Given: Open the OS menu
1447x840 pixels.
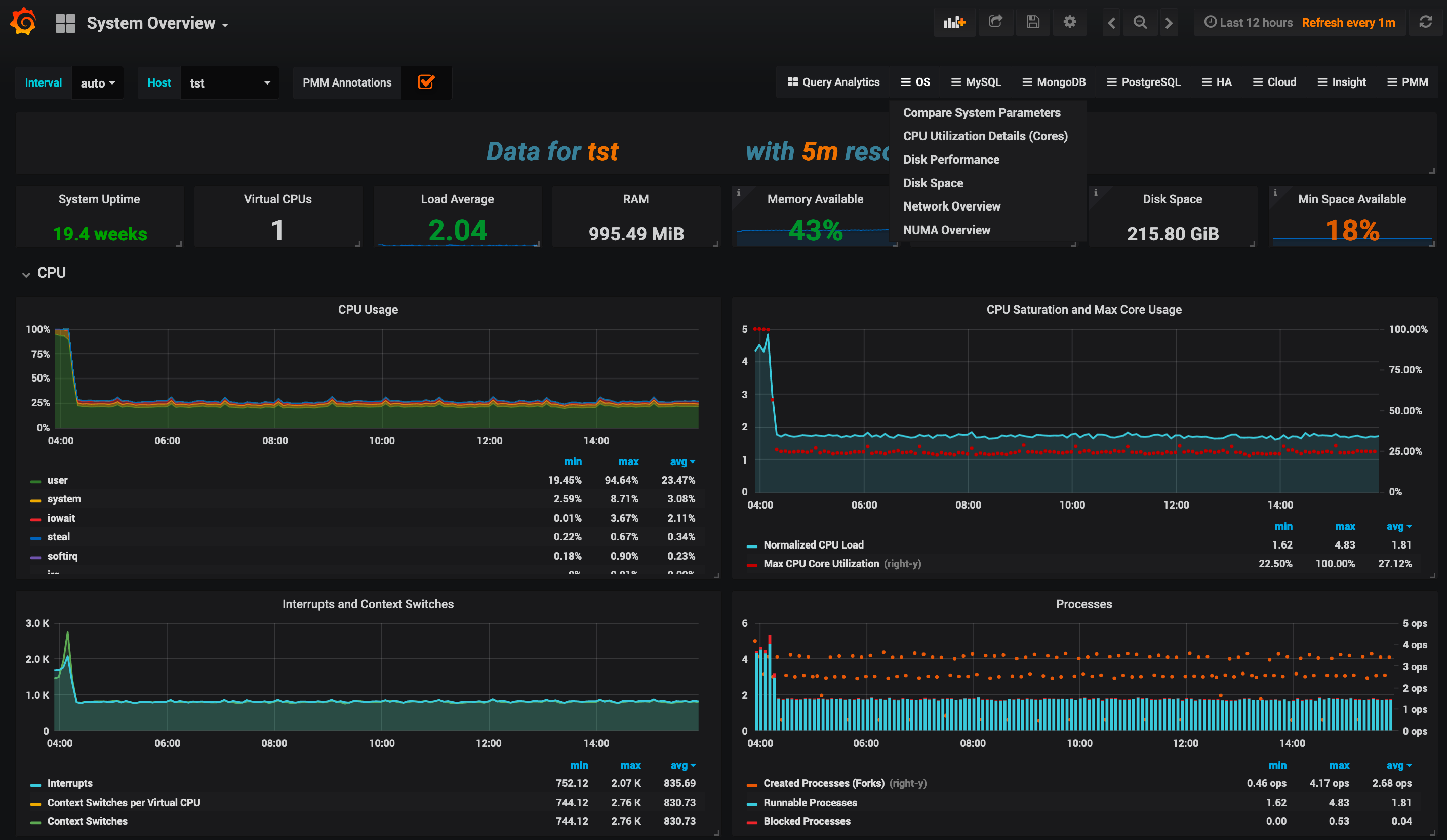Looking at the screenshot, I should coord(915,82).
